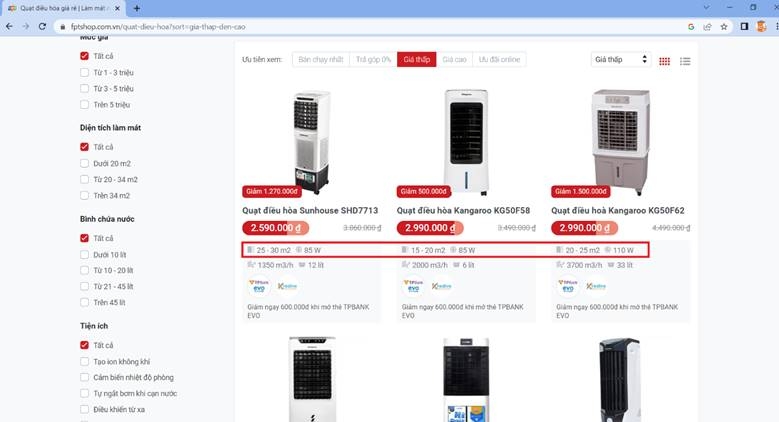779x422 pixels.
Task: Bookmark this page with the star
Action: pos(724,27)
